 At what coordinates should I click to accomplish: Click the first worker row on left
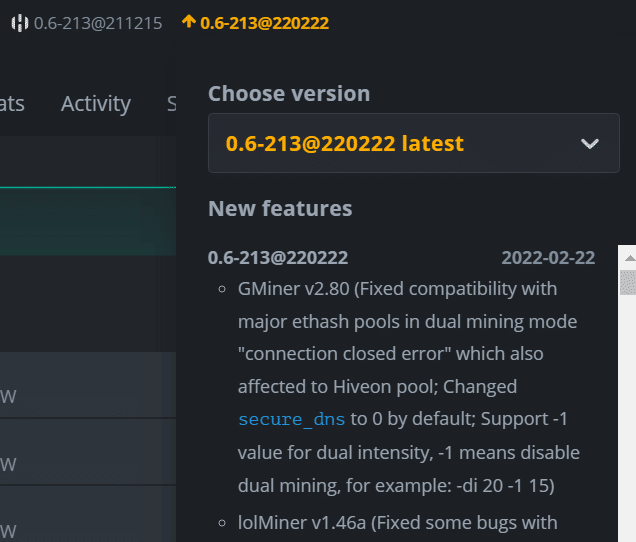click(88, 385)
